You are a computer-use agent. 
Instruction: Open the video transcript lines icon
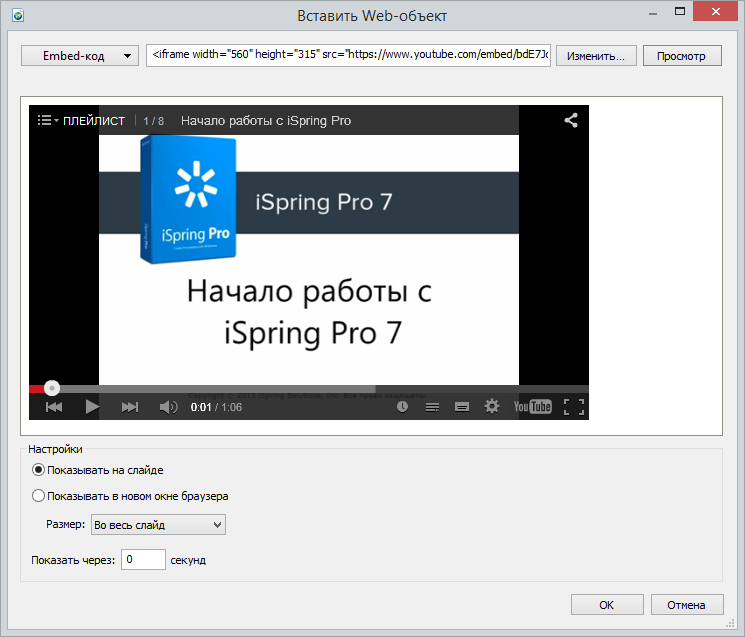[432, 407]
